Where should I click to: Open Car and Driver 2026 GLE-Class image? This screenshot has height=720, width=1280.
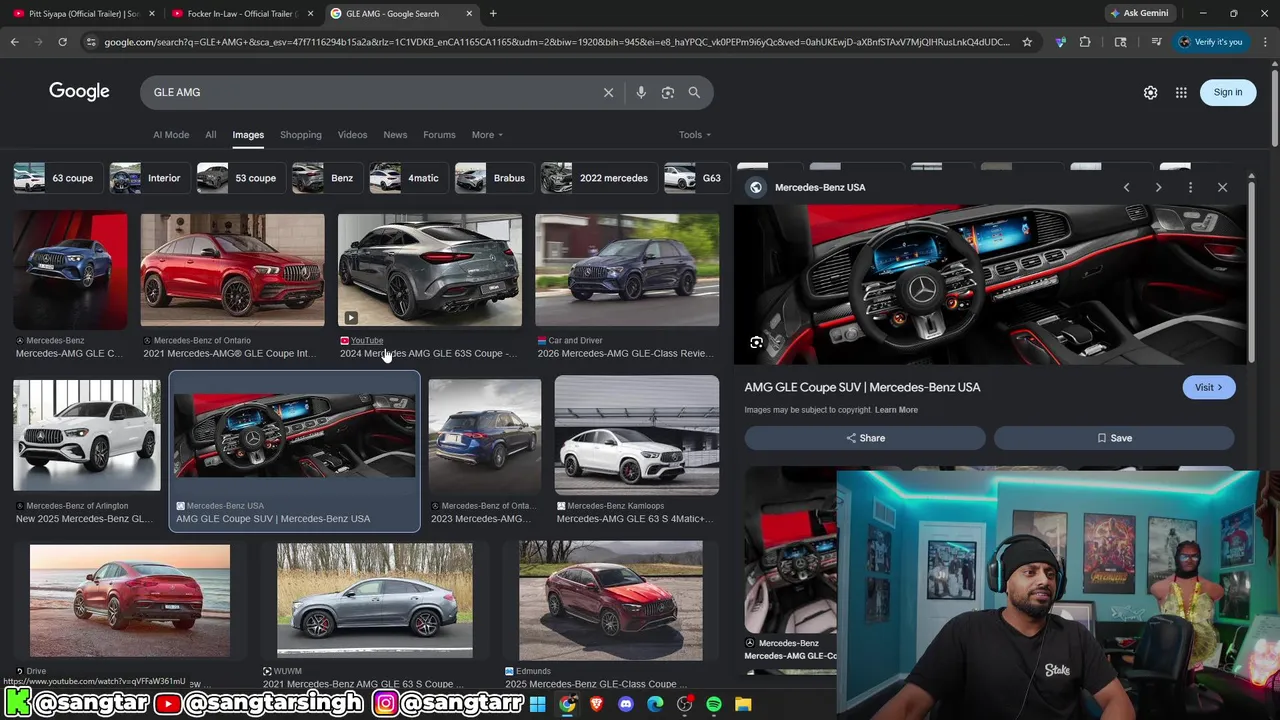[x=627, y=270]
